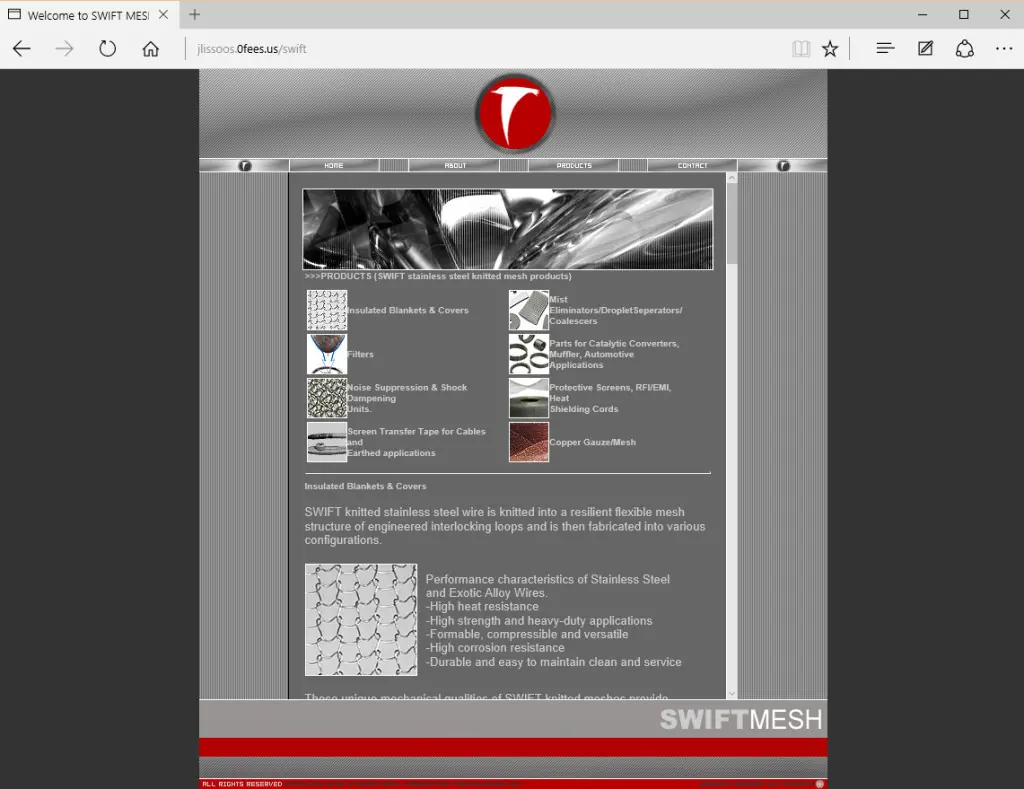Go back to the previous page
This screenshot has height=789, width=1024.
tap(22, 48)
